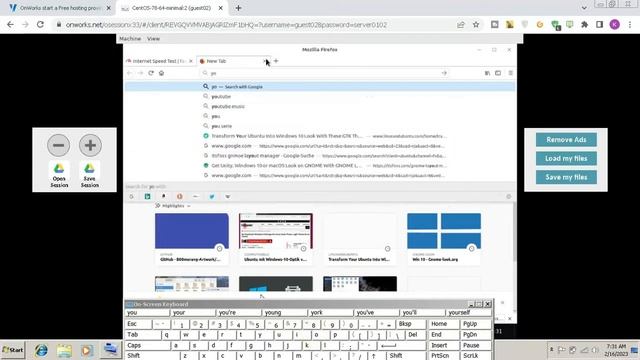Go to Firefox home page

pos(162,73)
